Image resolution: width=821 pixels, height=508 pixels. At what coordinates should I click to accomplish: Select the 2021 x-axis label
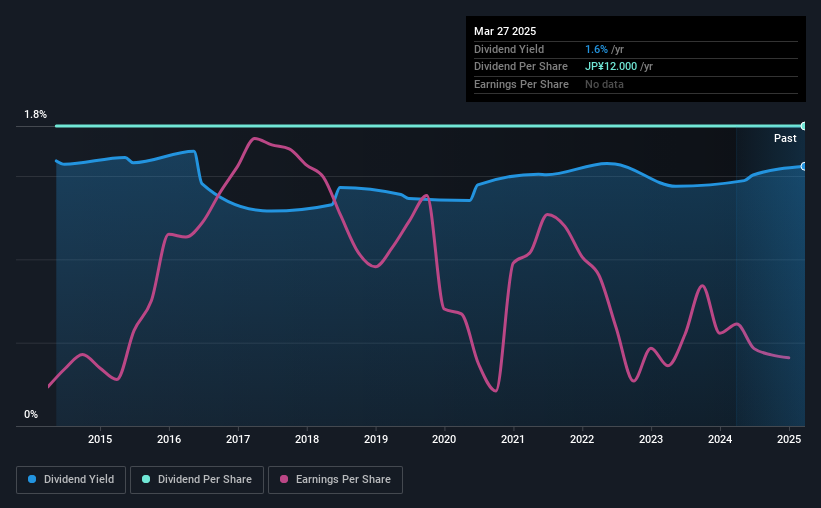[513, 439]
